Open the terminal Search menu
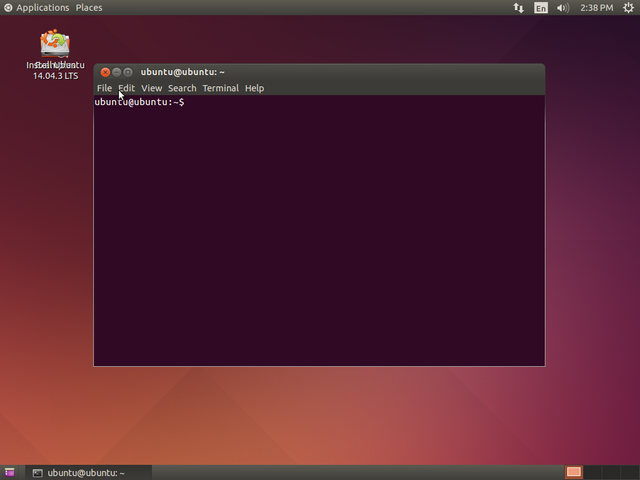This screenshot has height=480, width=640. pos(182,88)
